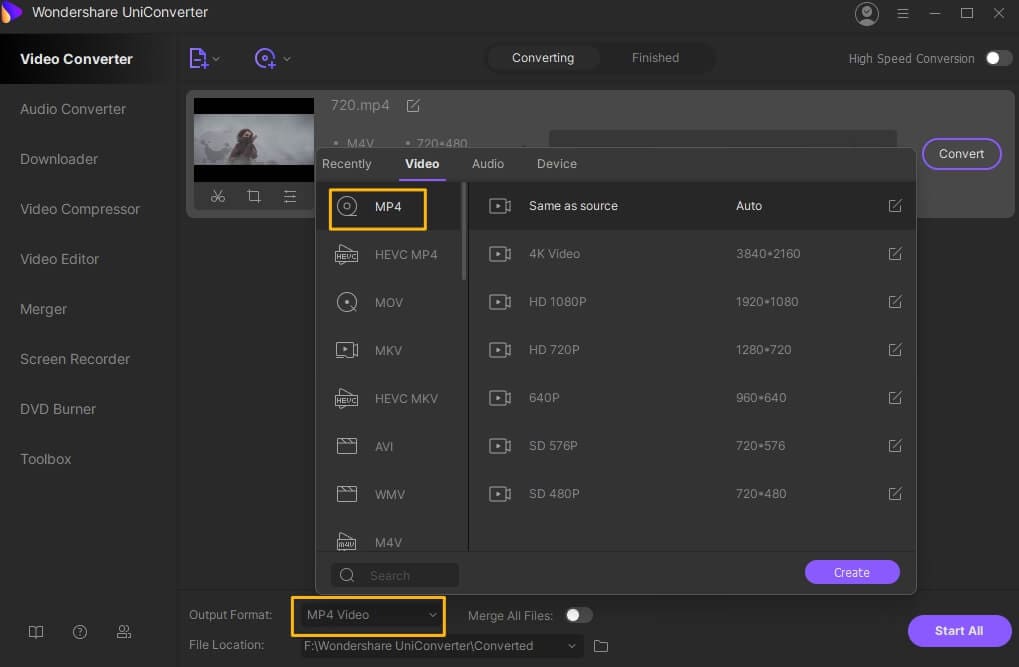
Task: Select the WMV format
Action: [x=389, y=495]
